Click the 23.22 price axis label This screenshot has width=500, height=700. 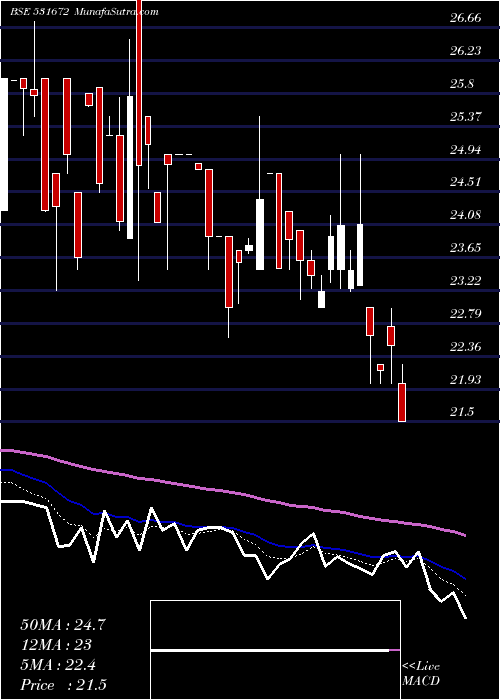pyautogui.click(x=466, y=281)
